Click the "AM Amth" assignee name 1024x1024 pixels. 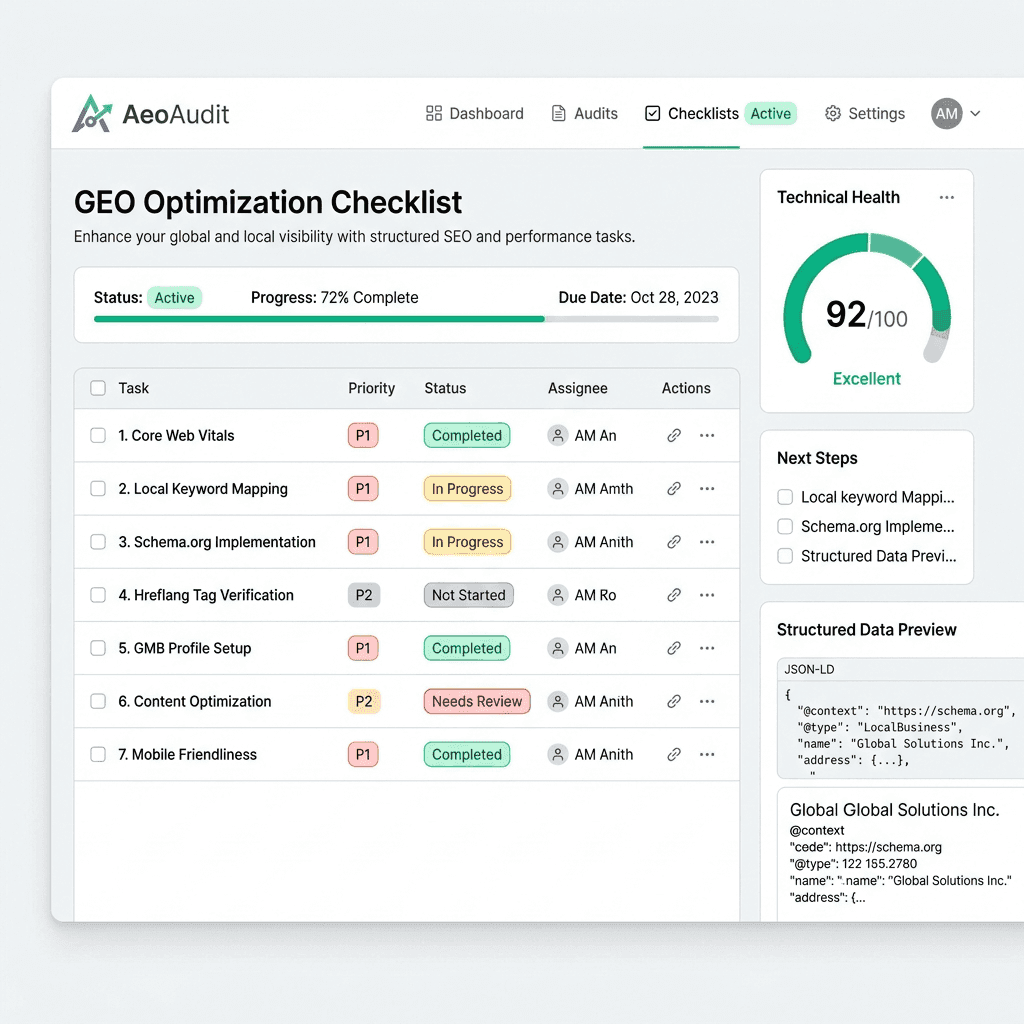coord(604,488)
